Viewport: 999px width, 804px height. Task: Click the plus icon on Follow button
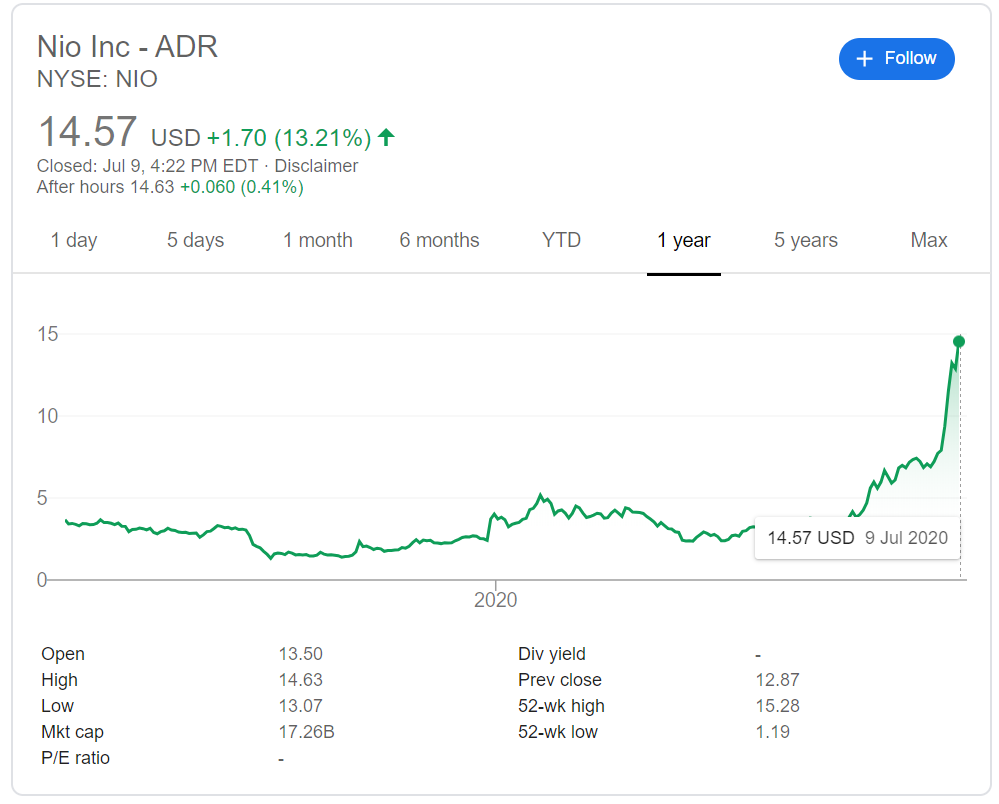[x=864, y=59]
